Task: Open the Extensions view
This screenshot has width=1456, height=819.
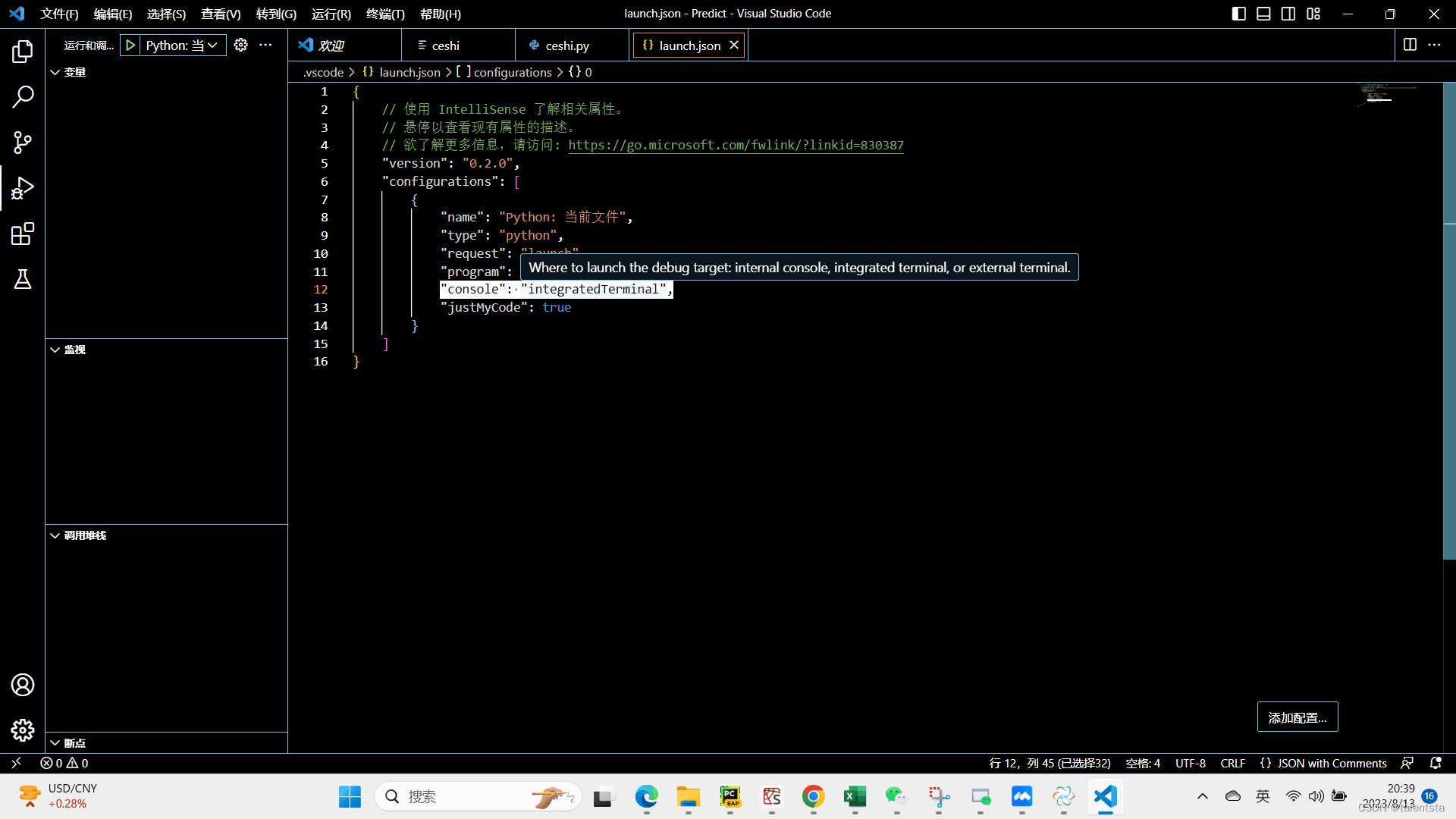Action: click(x=23, y=234)
